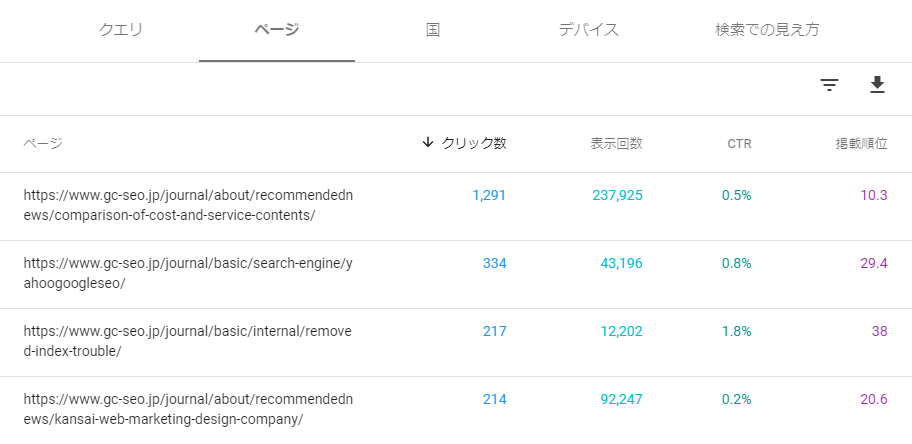Click the download export icon
This screenshot has width=912, height=444.
pyautogui.click(x=877, y=85)
